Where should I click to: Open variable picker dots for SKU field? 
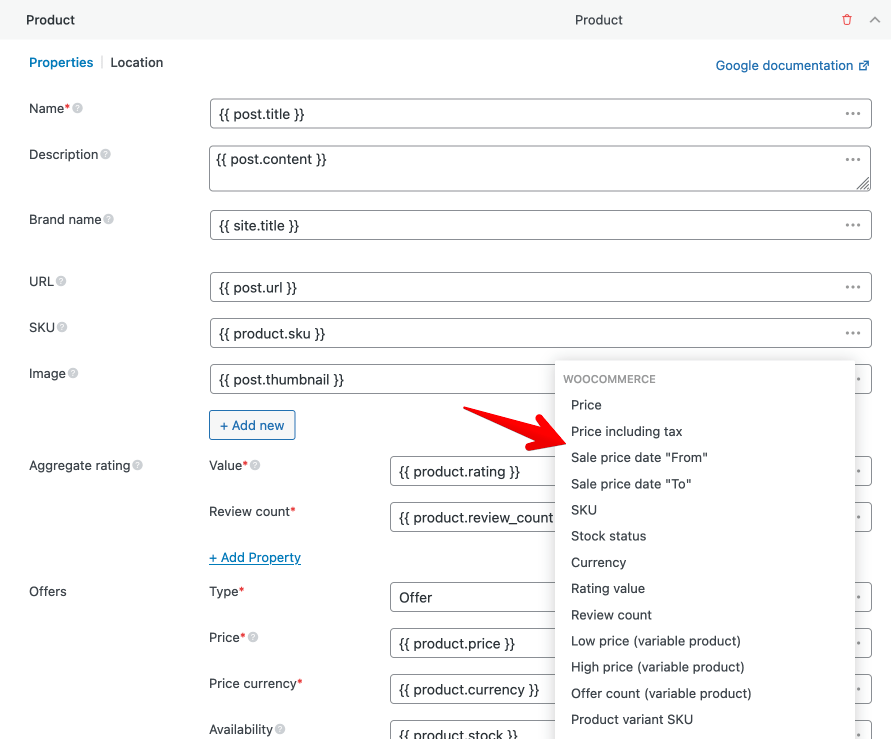point(852,333)
